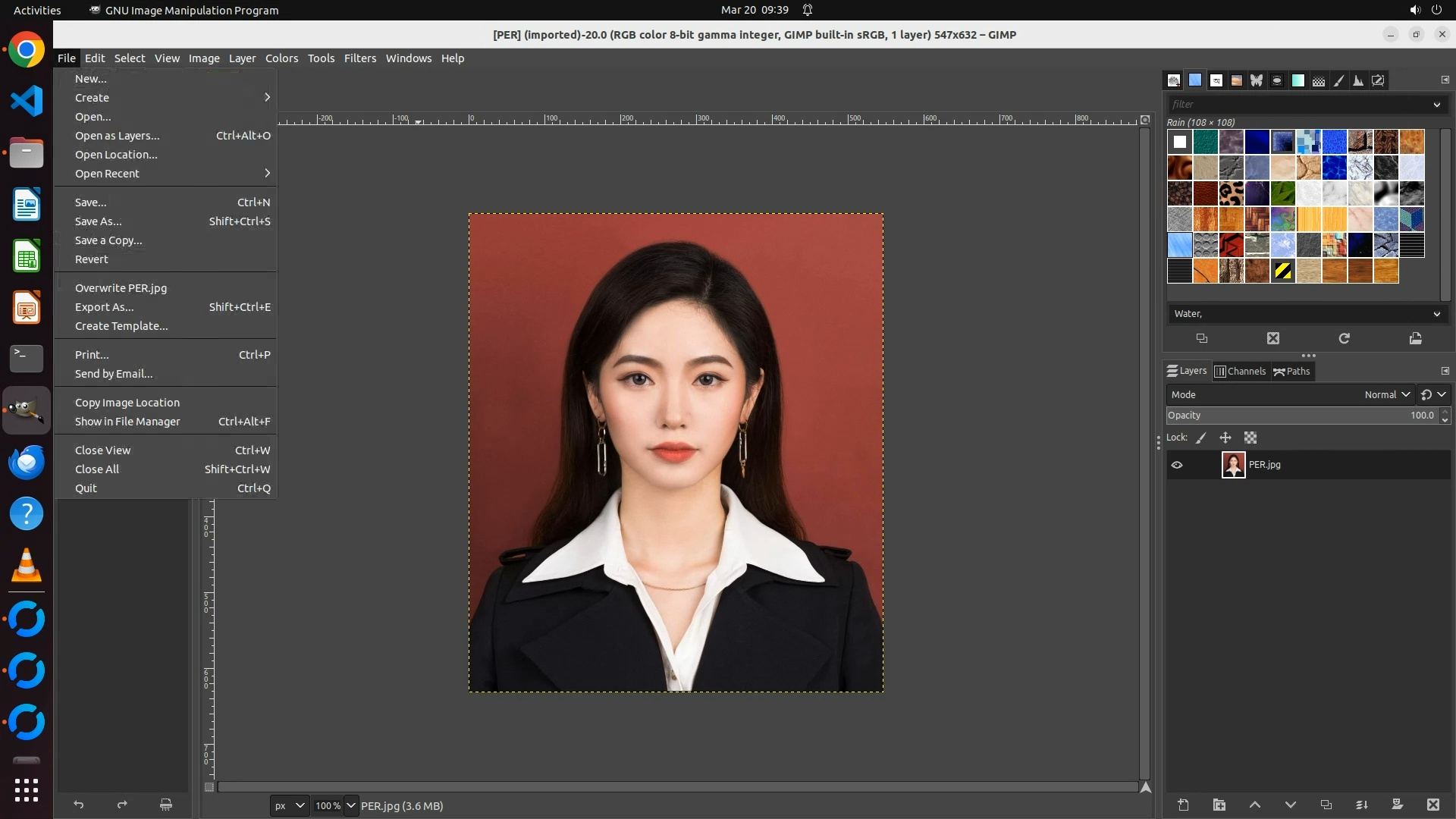Choose Export As... from File menu
This screenshot has height=819, width=1456.
pyautogui.click(x=104, y=307)
